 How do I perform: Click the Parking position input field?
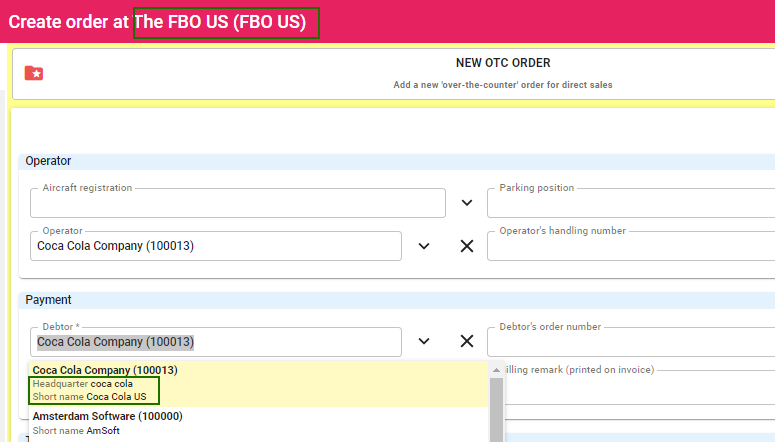(631, 203)
